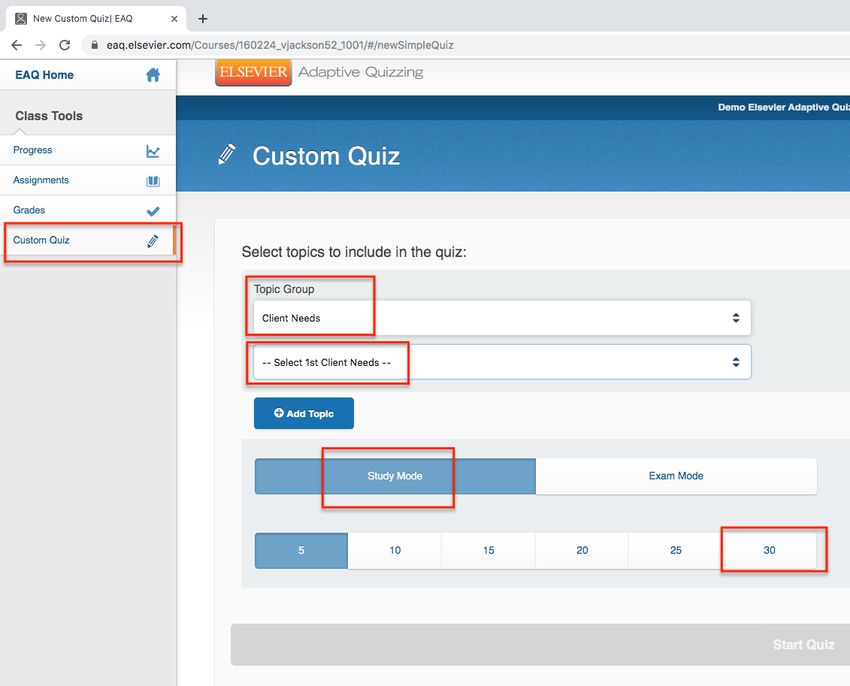Image resolution: width=850 pixels, height=686 pixels.
Task: Click the Grades checkmark icon
Action: click(x=153, y=211)
